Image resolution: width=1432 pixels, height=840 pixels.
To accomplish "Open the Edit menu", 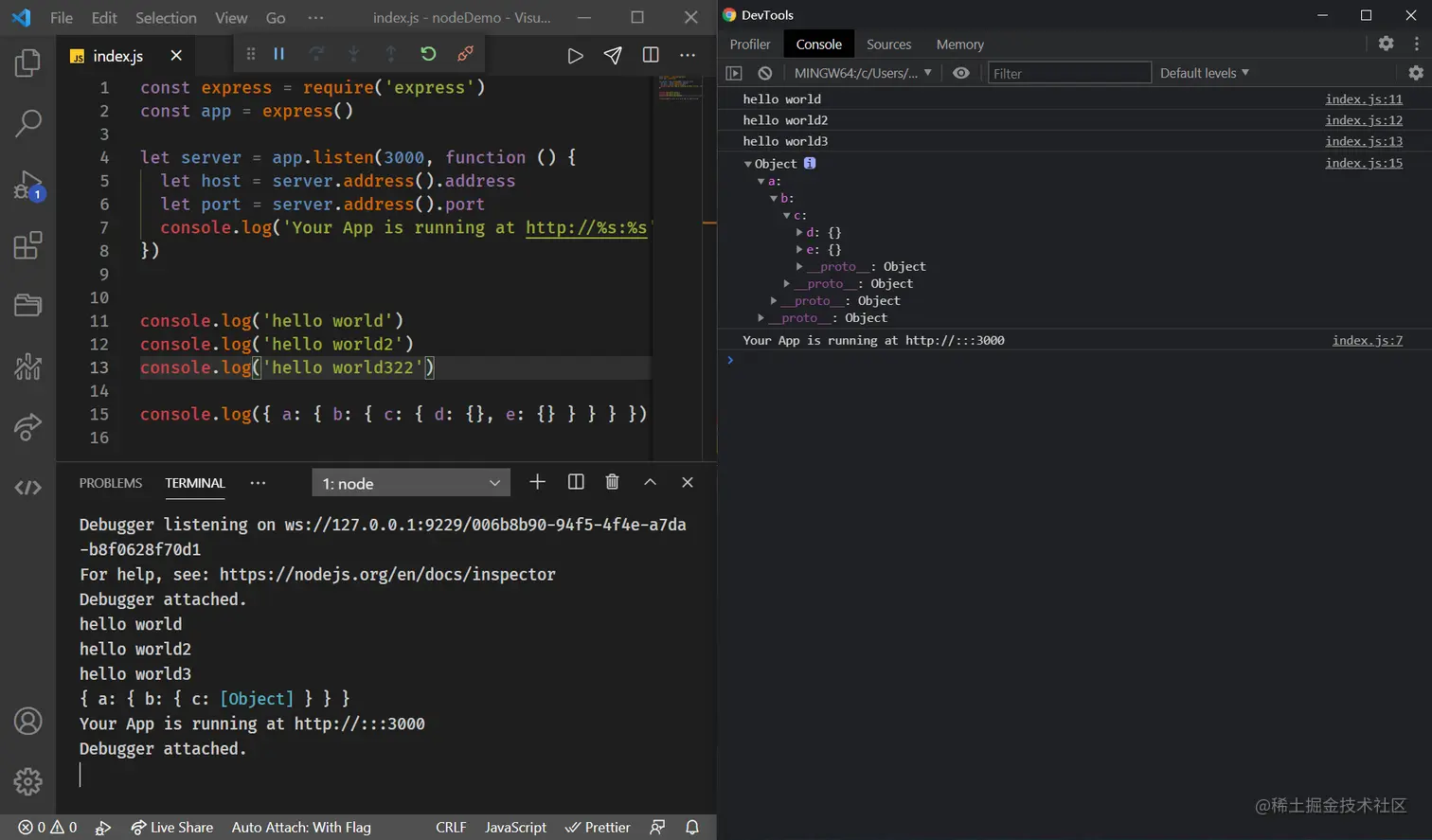I will 104,18.
